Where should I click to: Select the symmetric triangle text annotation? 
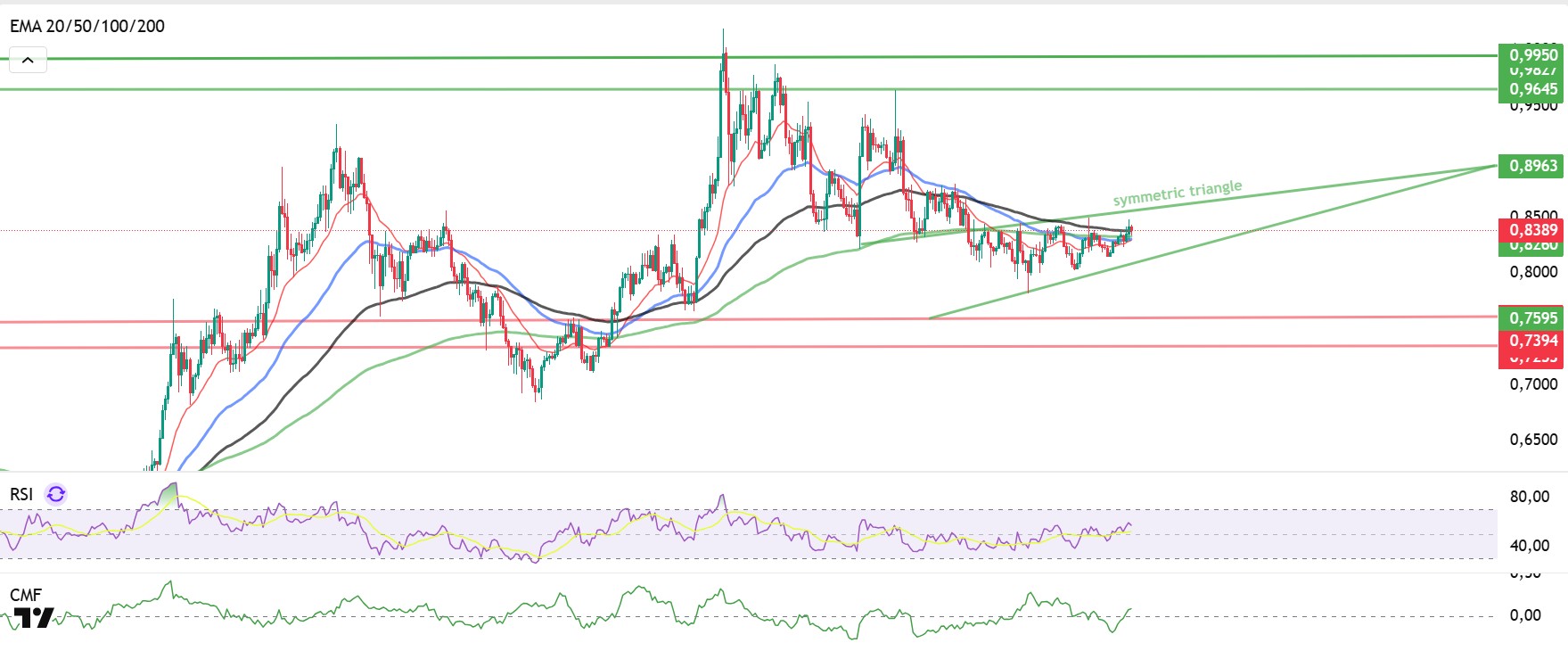pyautogui.click(x=1178, y=193)
